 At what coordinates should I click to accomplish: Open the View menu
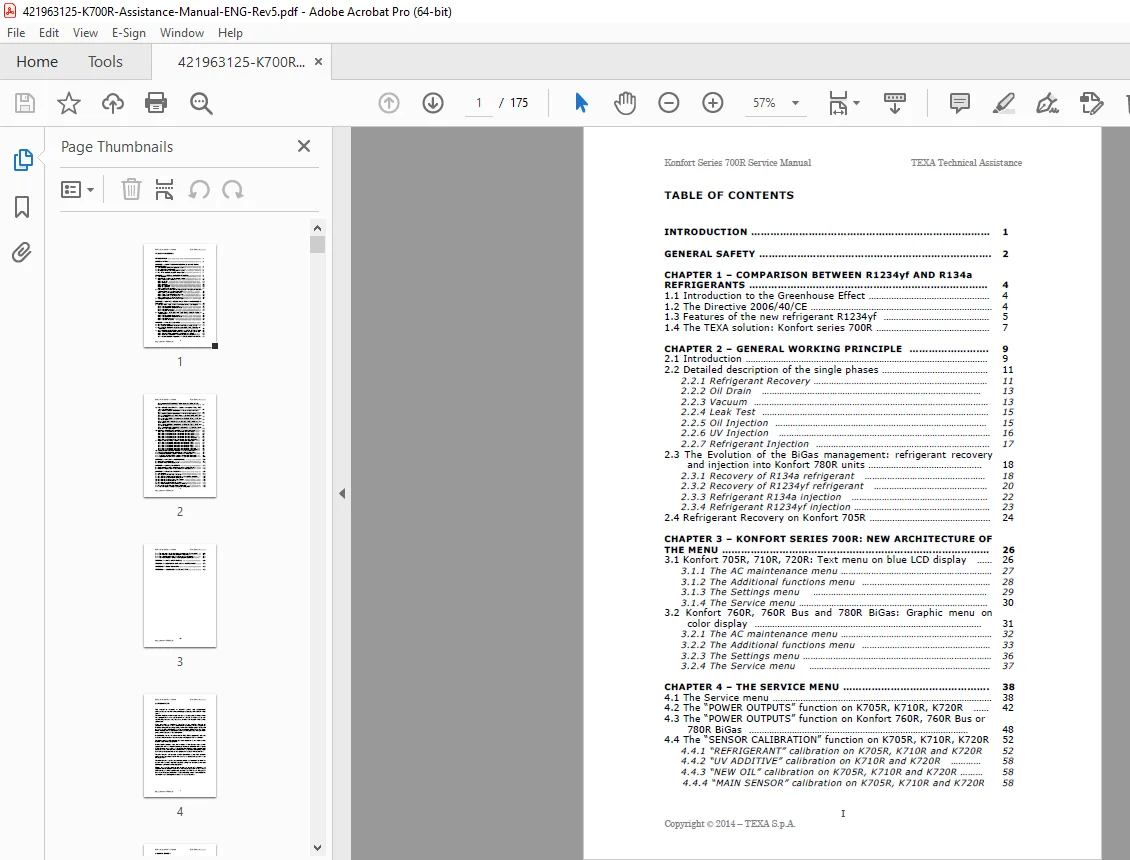[x=85, y=32]
